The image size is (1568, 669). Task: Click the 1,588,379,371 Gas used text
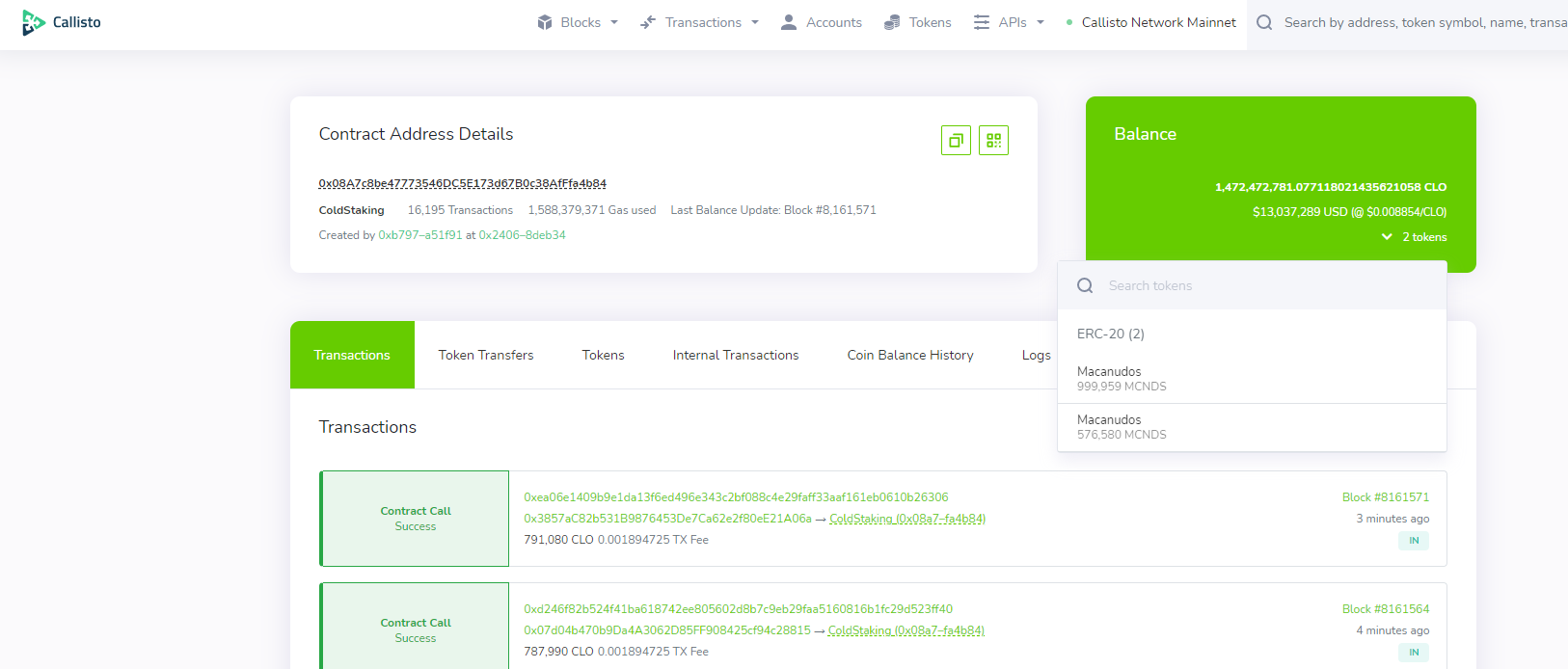(592, 210)
